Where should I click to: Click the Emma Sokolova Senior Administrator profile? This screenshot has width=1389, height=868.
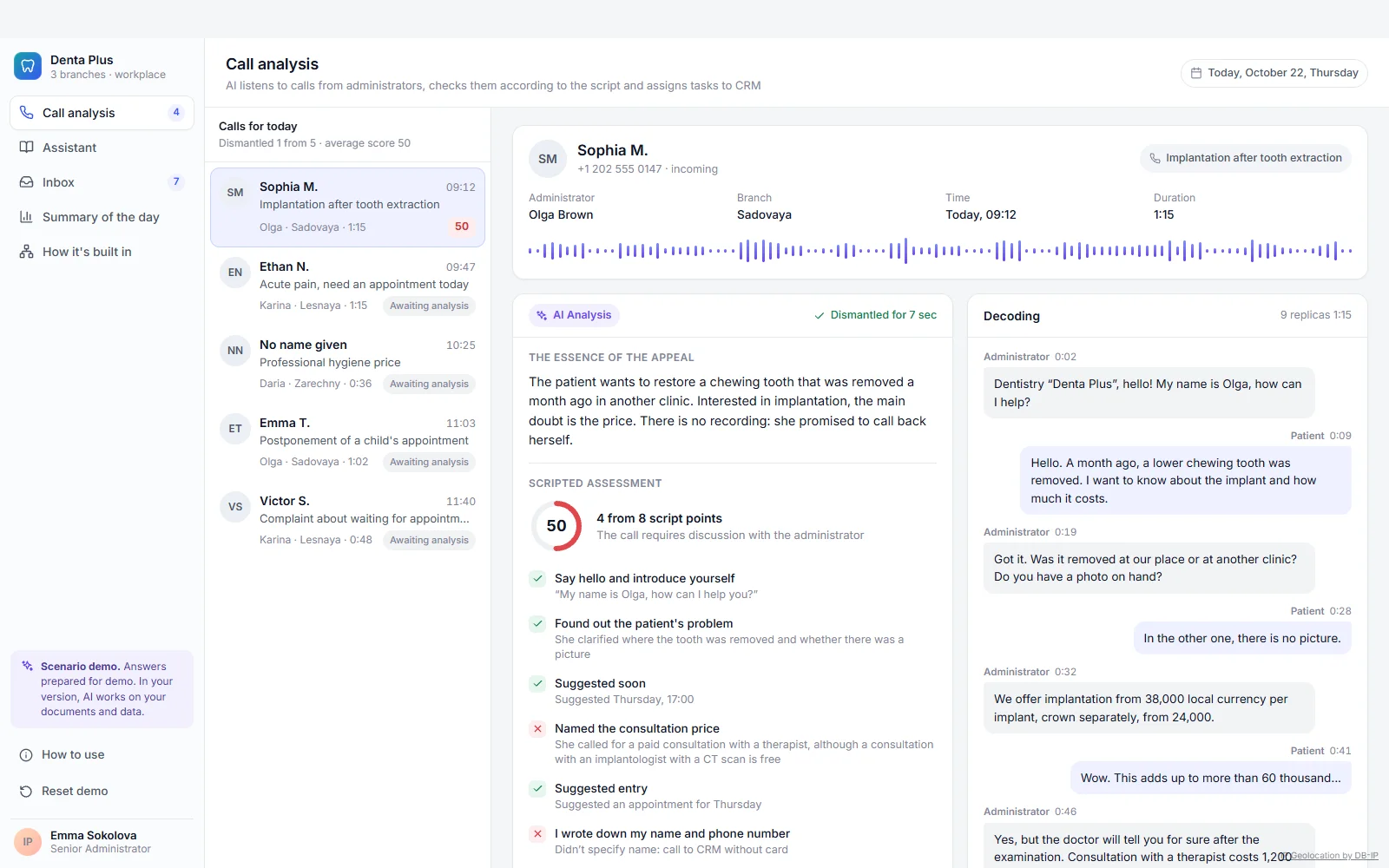(x=102, y=842)
